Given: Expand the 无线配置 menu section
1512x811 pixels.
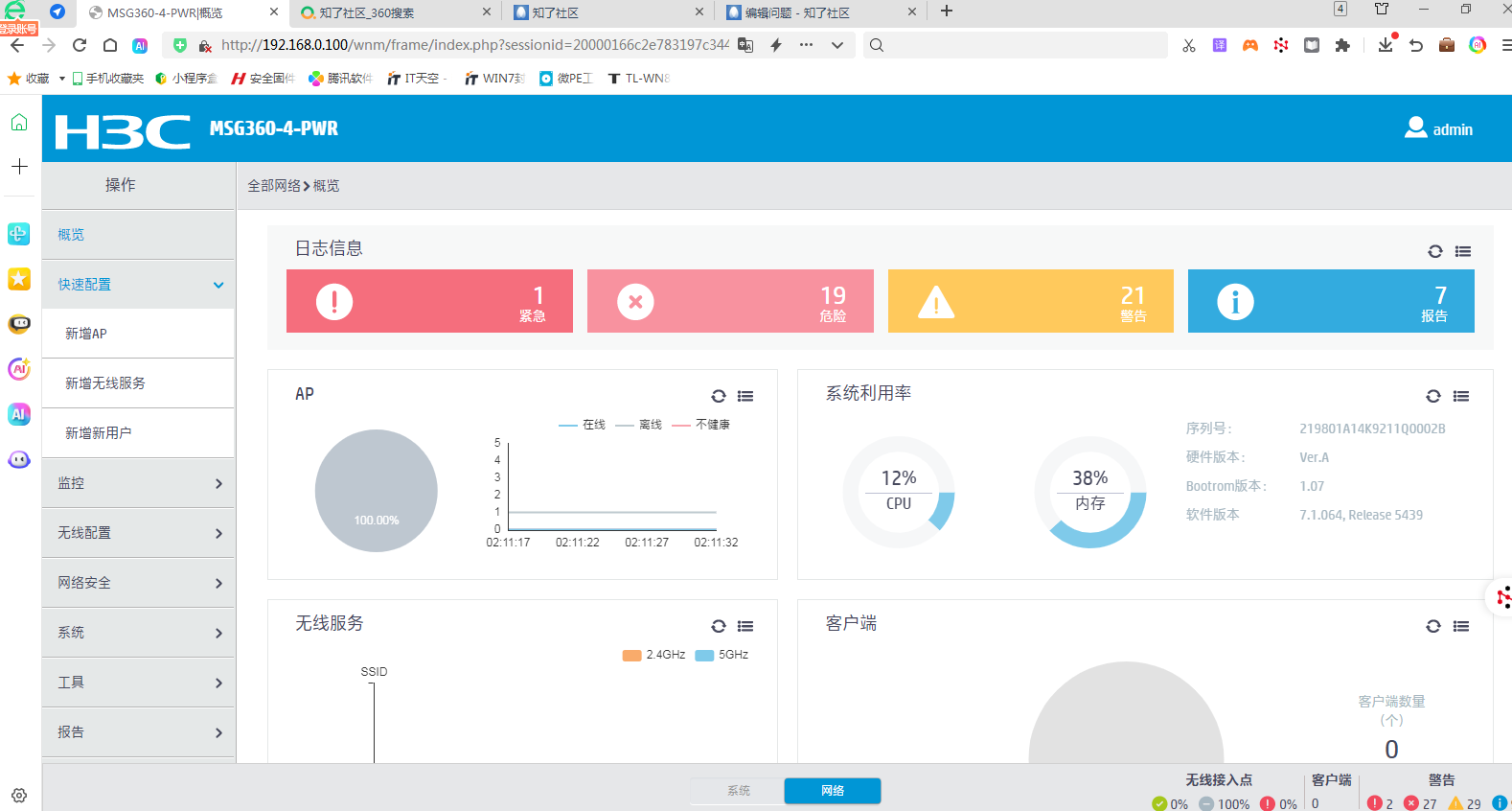Looking at the screenshot, I should (x=139, y=533).
